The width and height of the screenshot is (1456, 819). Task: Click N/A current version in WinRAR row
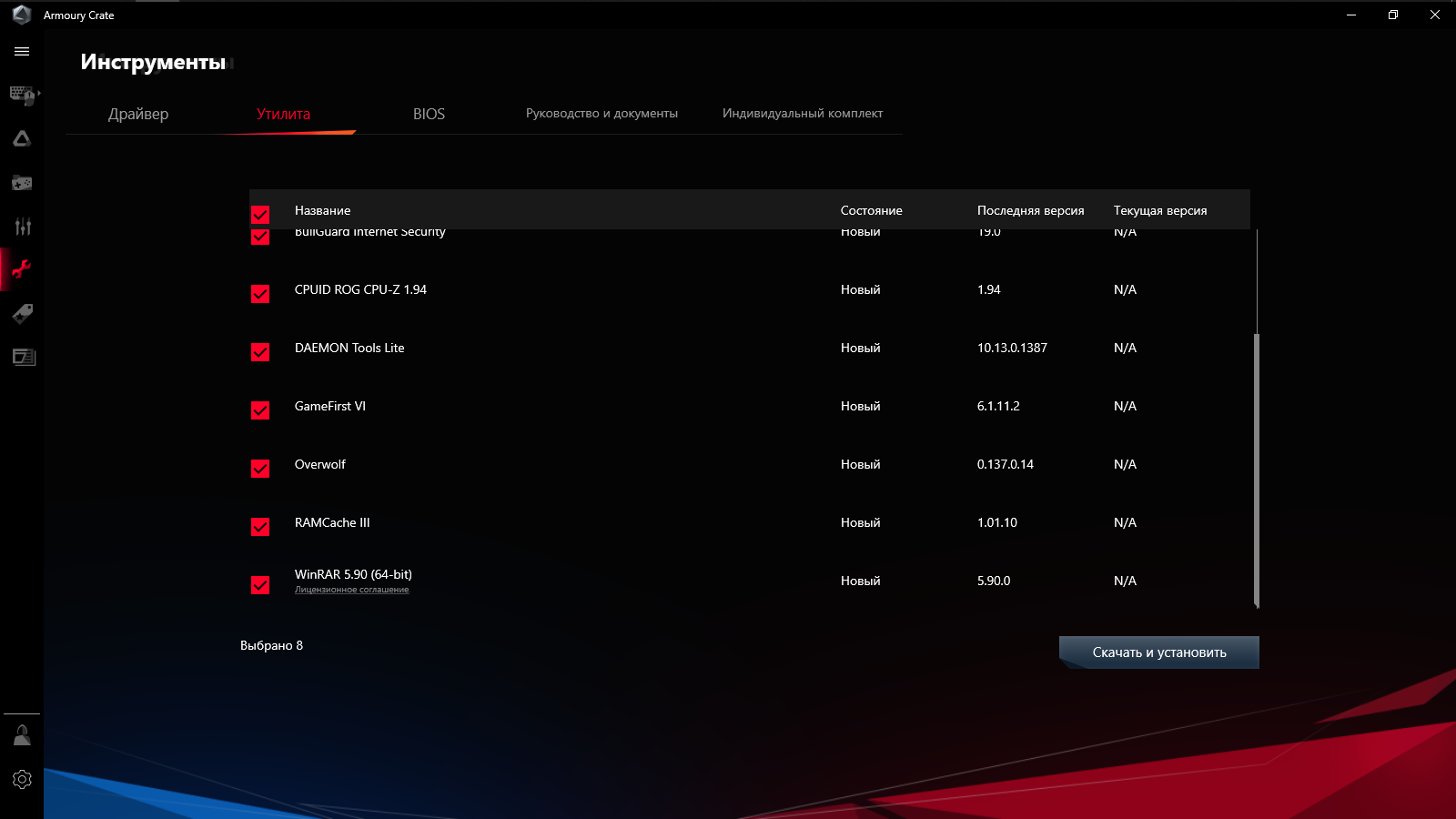point(1125,581)
